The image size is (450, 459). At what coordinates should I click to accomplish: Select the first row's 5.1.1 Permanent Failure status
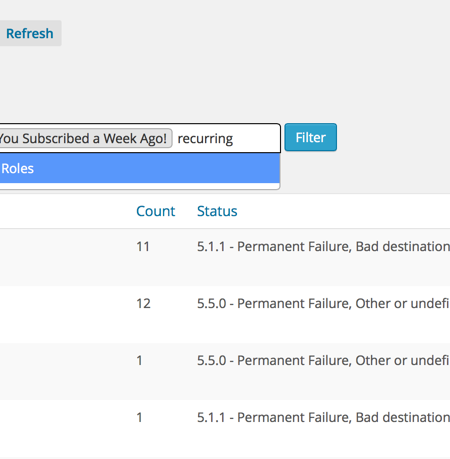323,247
